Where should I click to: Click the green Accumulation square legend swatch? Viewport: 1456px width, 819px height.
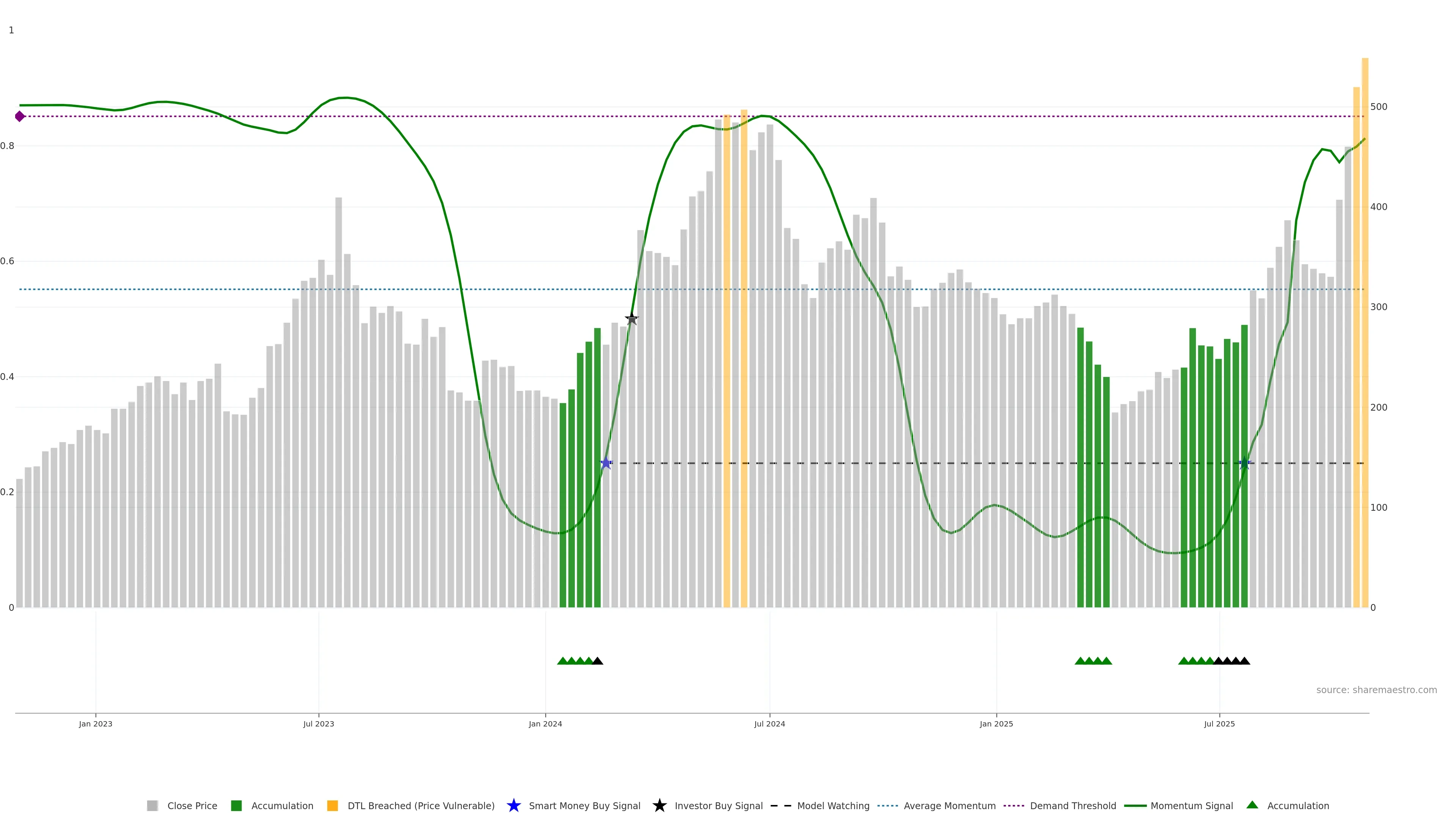click(x=236, y=806)
